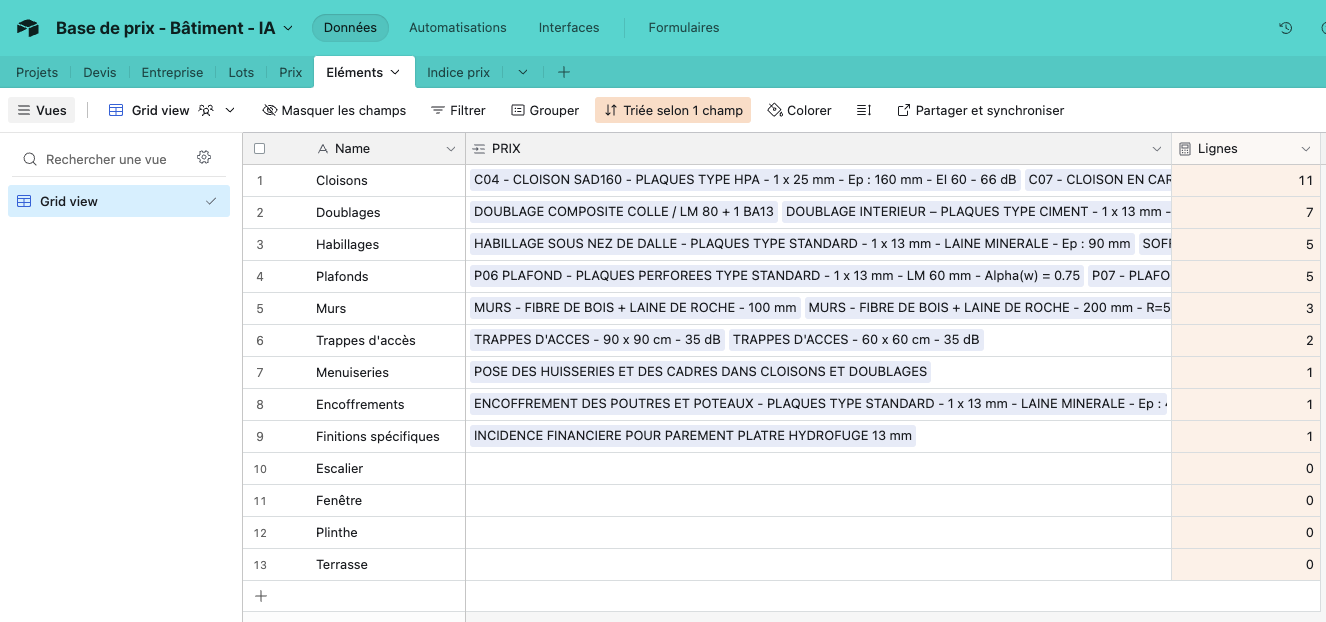
Task: Expand the base name dropdown chevron
Action: click(289, 28)
